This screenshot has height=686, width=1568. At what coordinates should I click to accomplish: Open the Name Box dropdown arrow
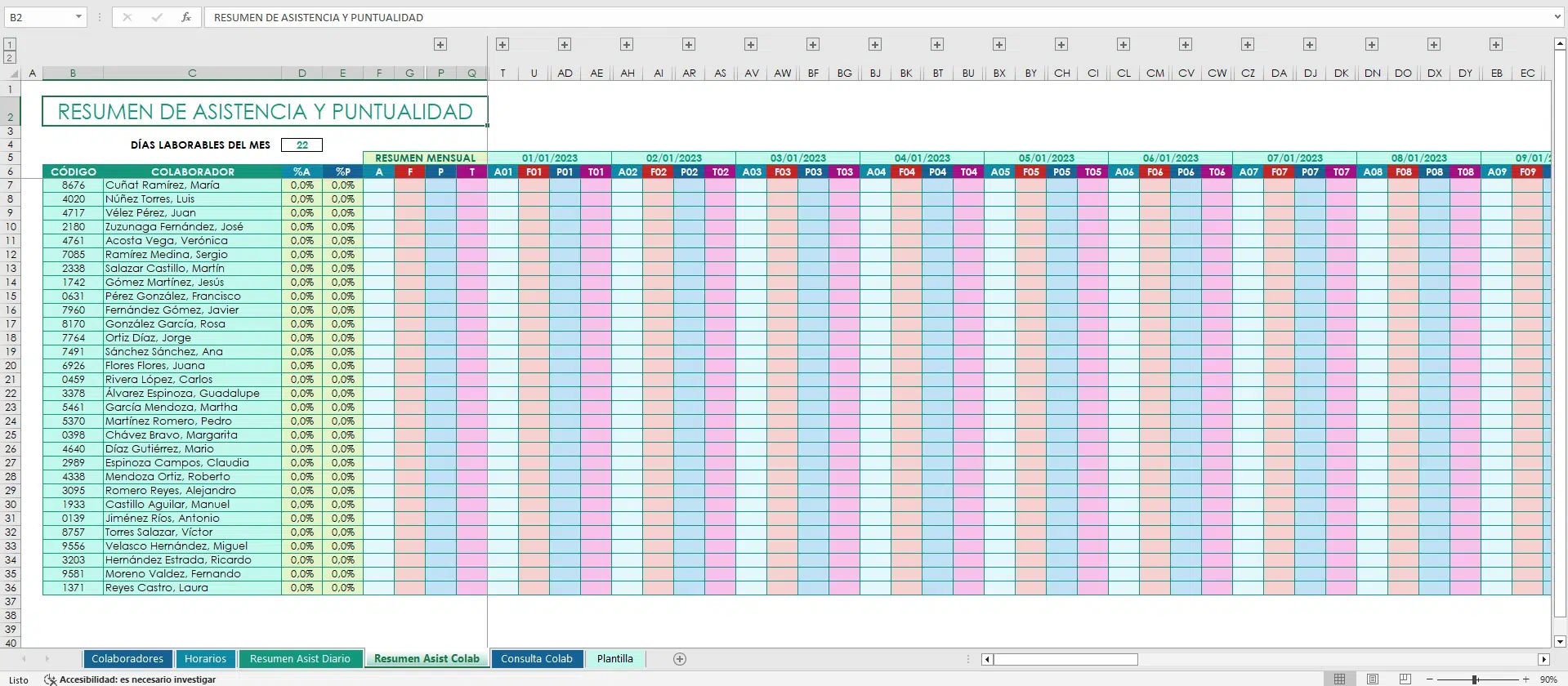click(78, 17)
